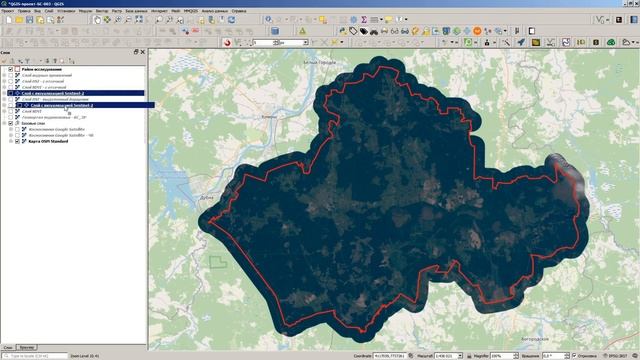The width and height of the screenshot is (640, 360).
Task: Click the locator search field
Action: (34, 356)
